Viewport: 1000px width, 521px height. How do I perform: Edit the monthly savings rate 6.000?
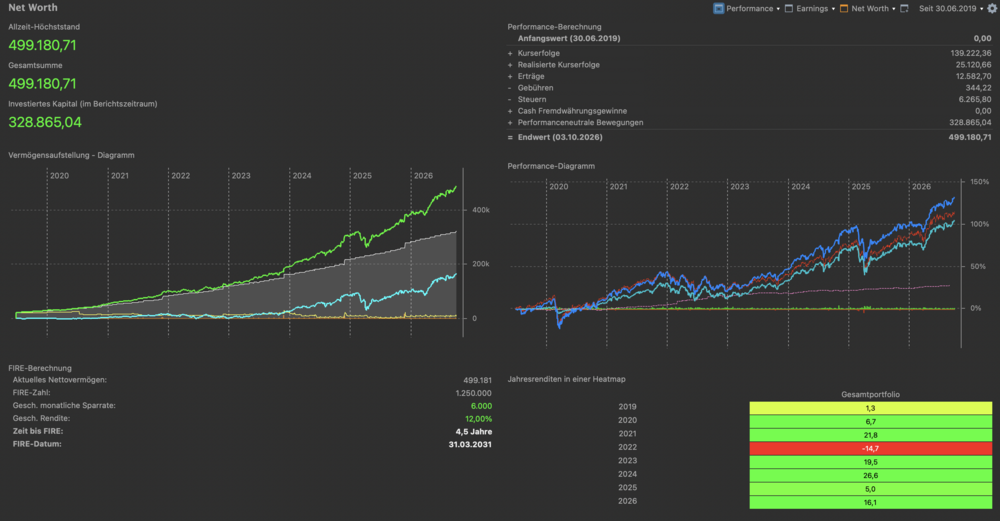pyautogui.click(x=481, y=406)
